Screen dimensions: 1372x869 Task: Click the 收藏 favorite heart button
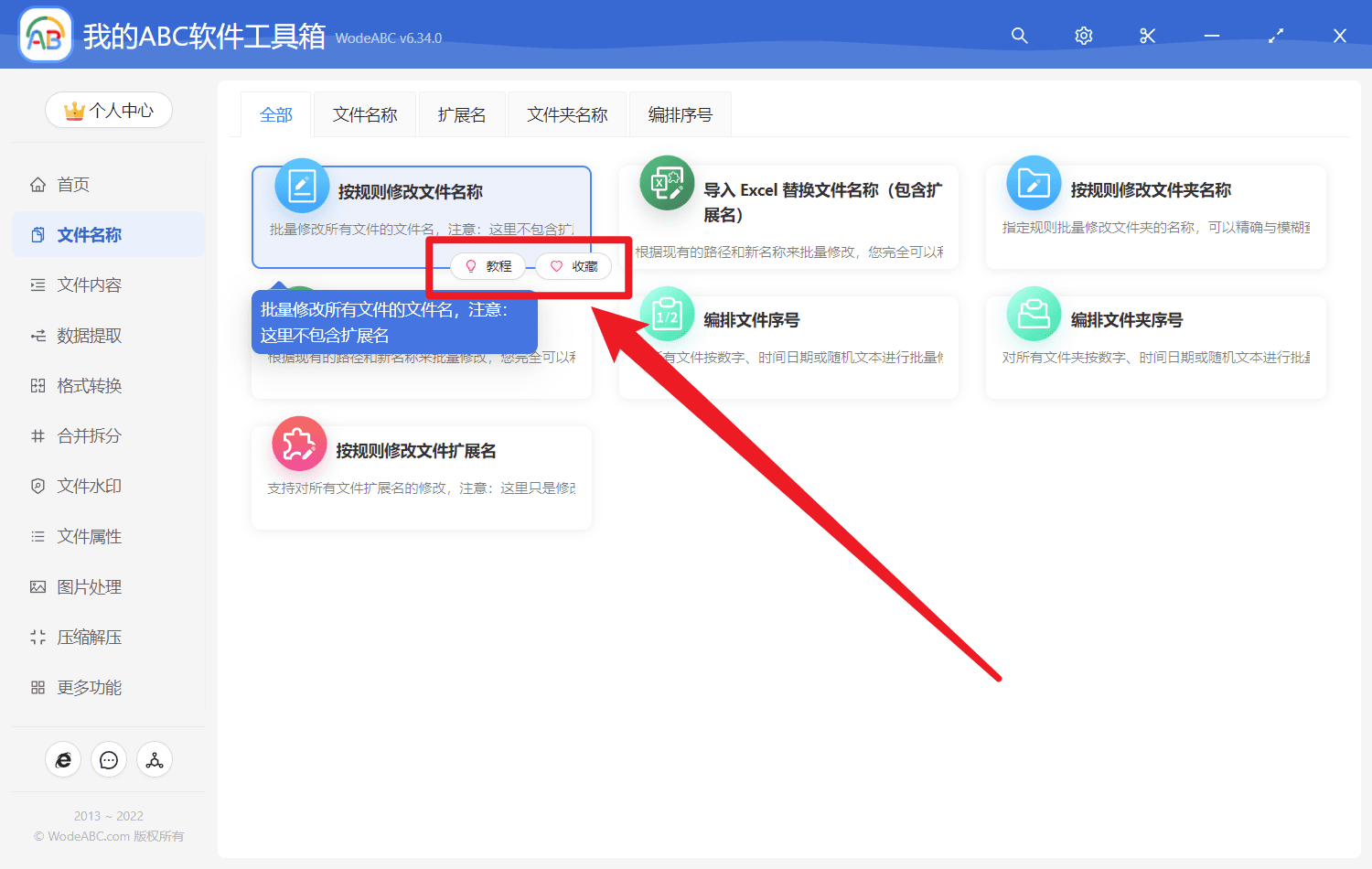tap(573, 266)
